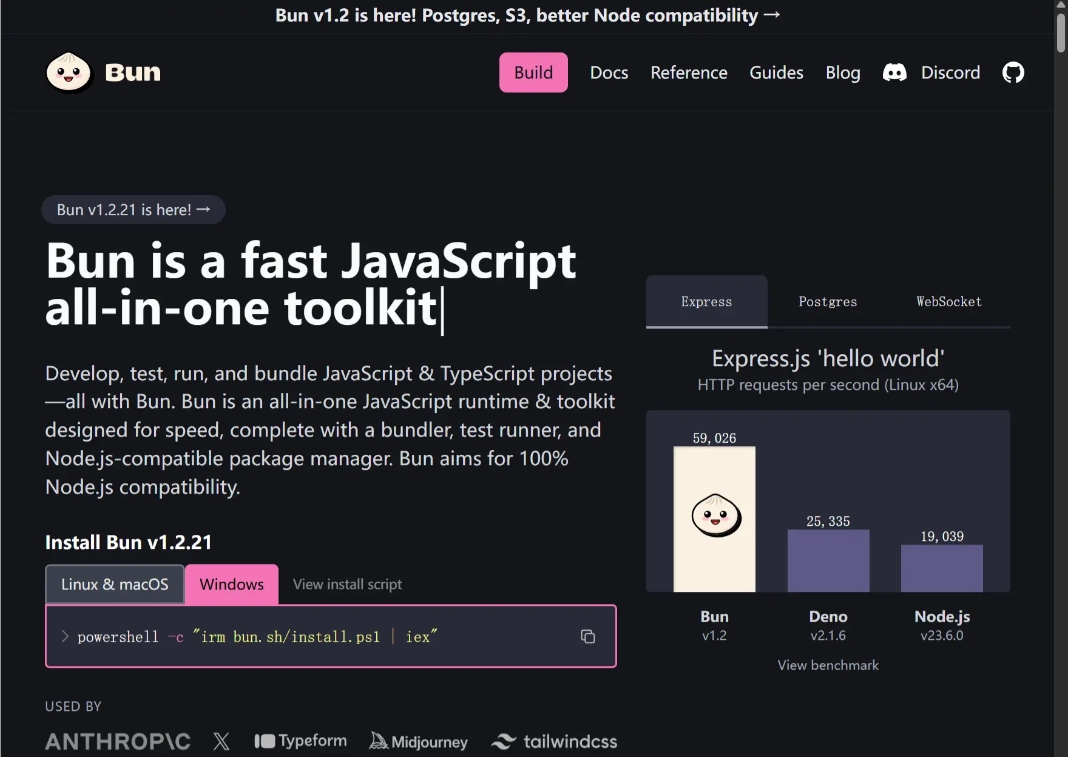Click the Bun logo icon in header
This screenshot has width=1068, height=757.
tap(68, 72)
